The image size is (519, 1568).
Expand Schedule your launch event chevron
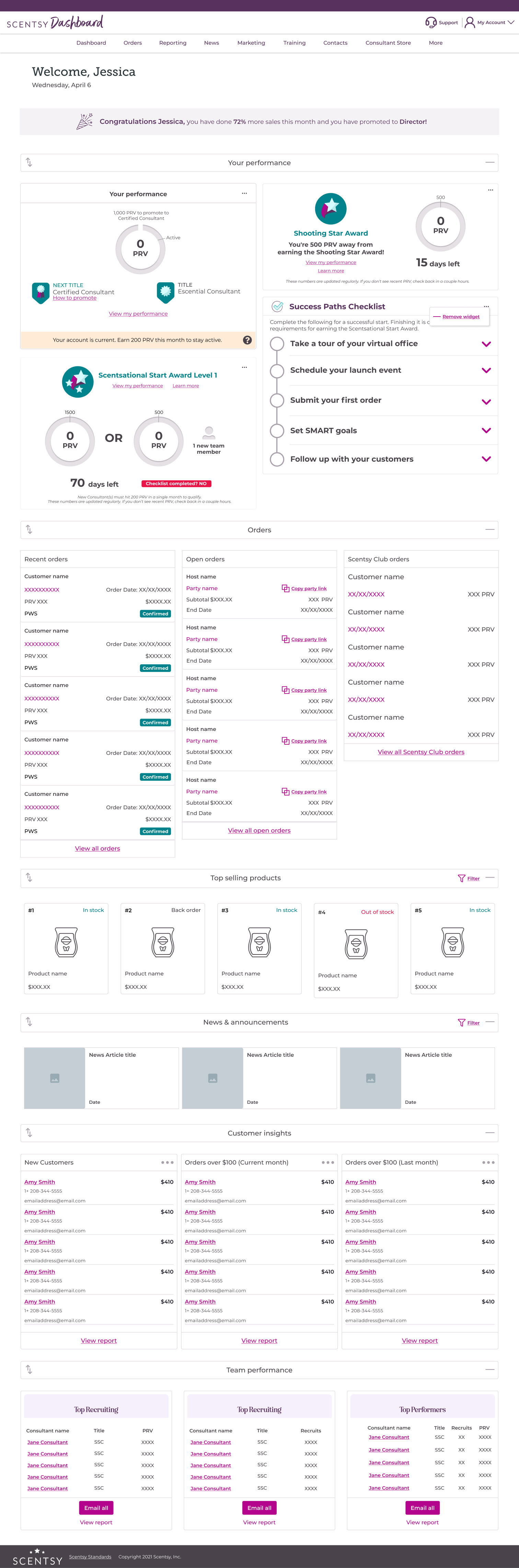pyautogui.click(x=486, y=371)
